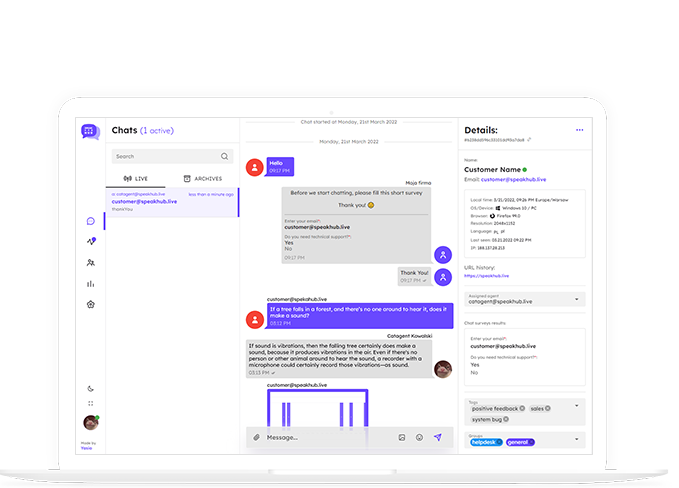Remove the helpdesk group chip
Screen dimensions: 679x488
(x=501, y=441)
